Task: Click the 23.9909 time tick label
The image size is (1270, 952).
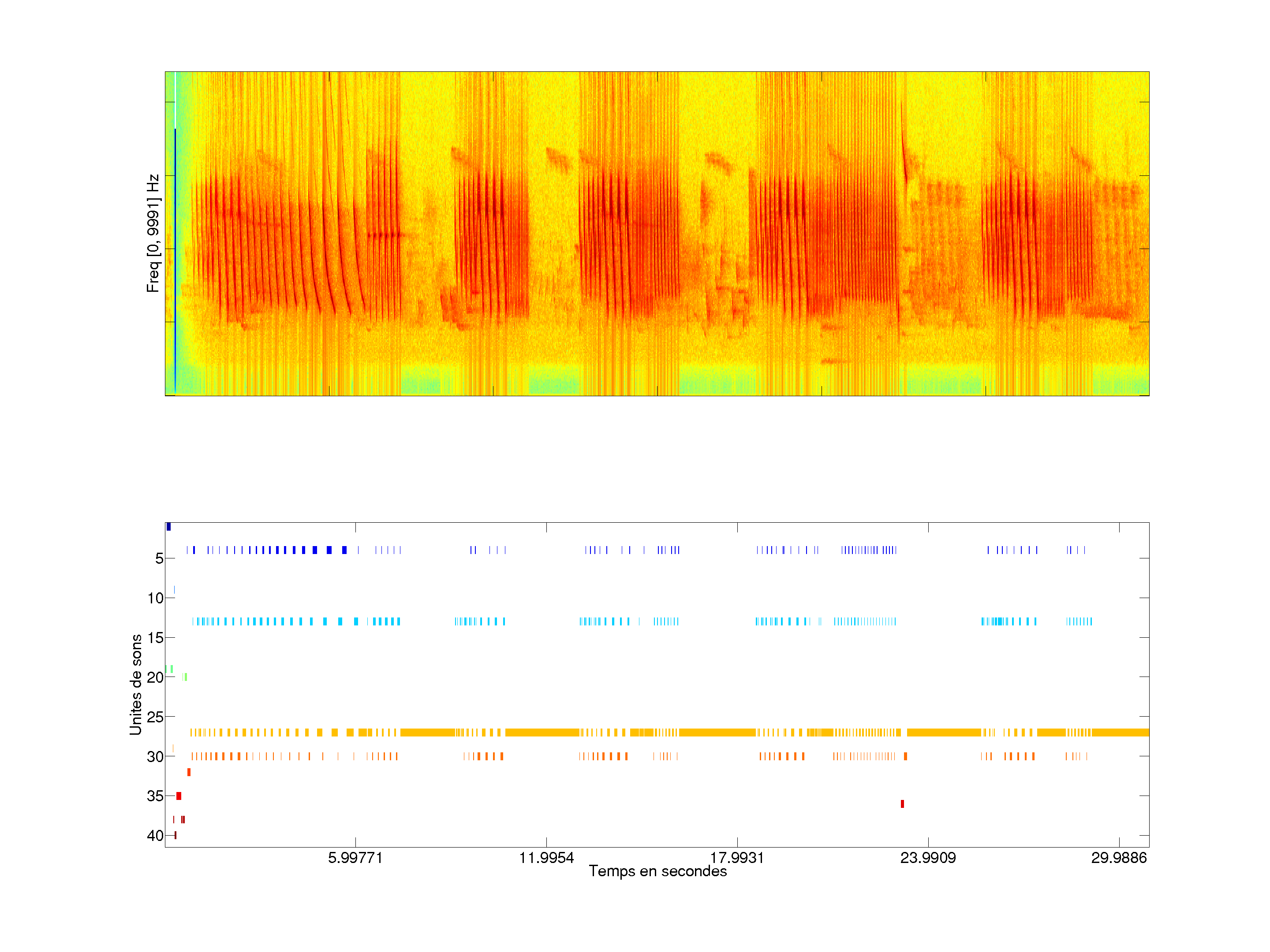Action: click(x=928, y=857)
